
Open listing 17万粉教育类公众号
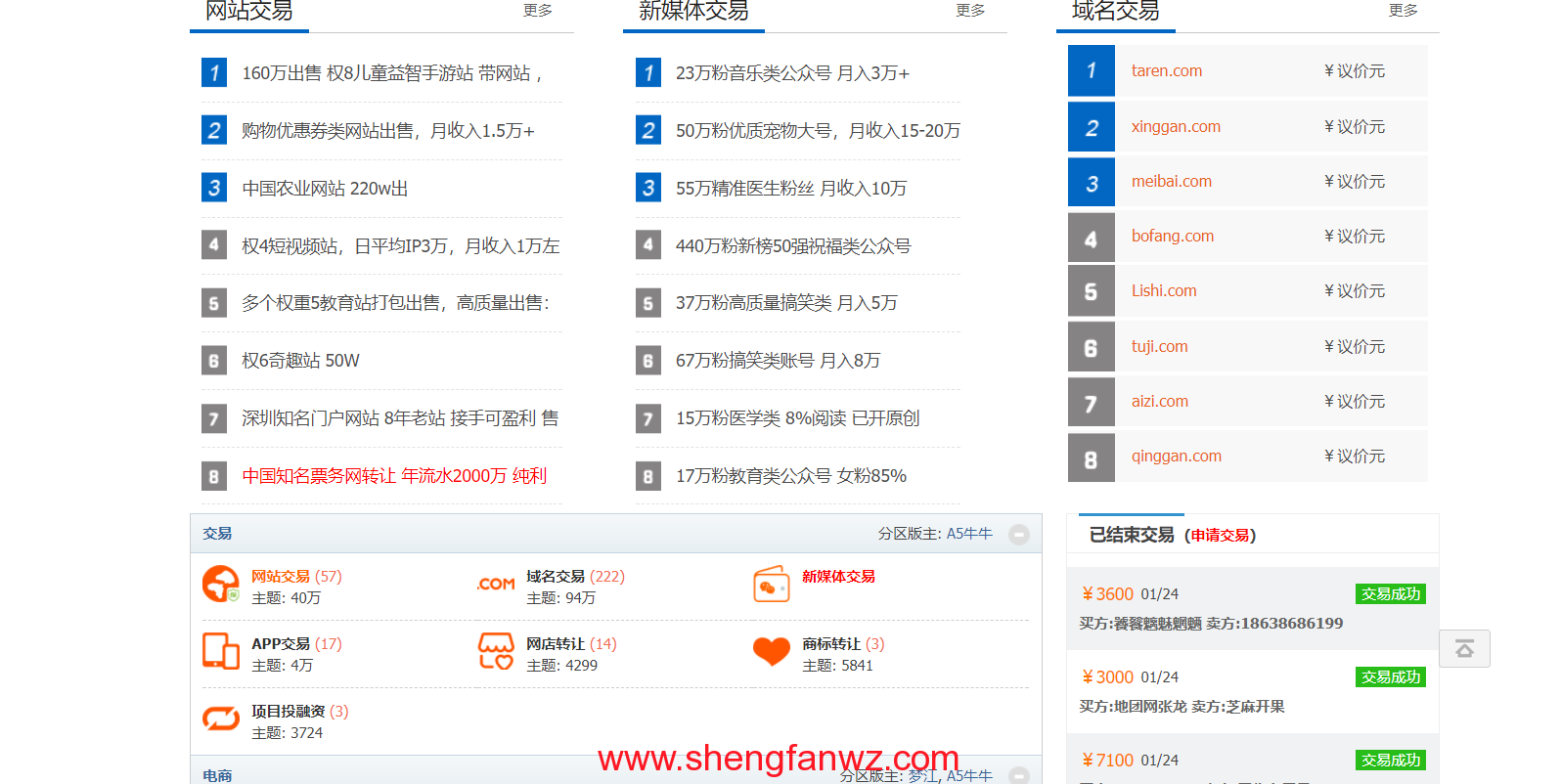[x=790, y=476]
